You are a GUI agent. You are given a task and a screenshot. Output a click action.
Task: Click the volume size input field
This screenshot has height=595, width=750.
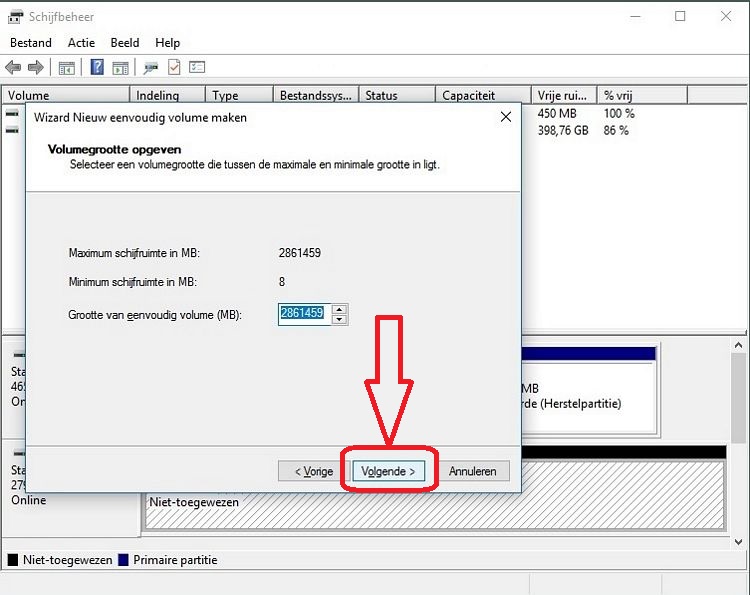(x=304, y=314)
